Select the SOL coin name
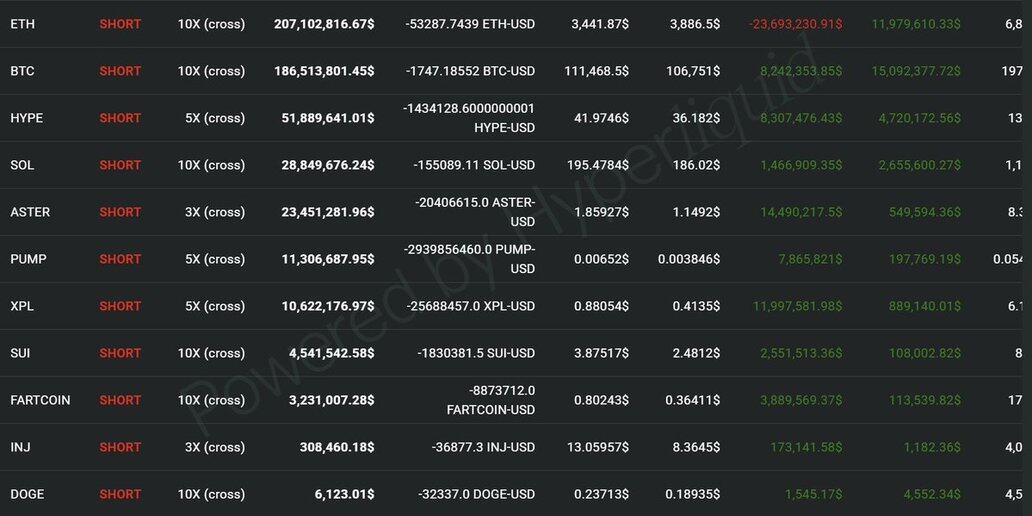 pyautogui.click(x=22, y=165)
